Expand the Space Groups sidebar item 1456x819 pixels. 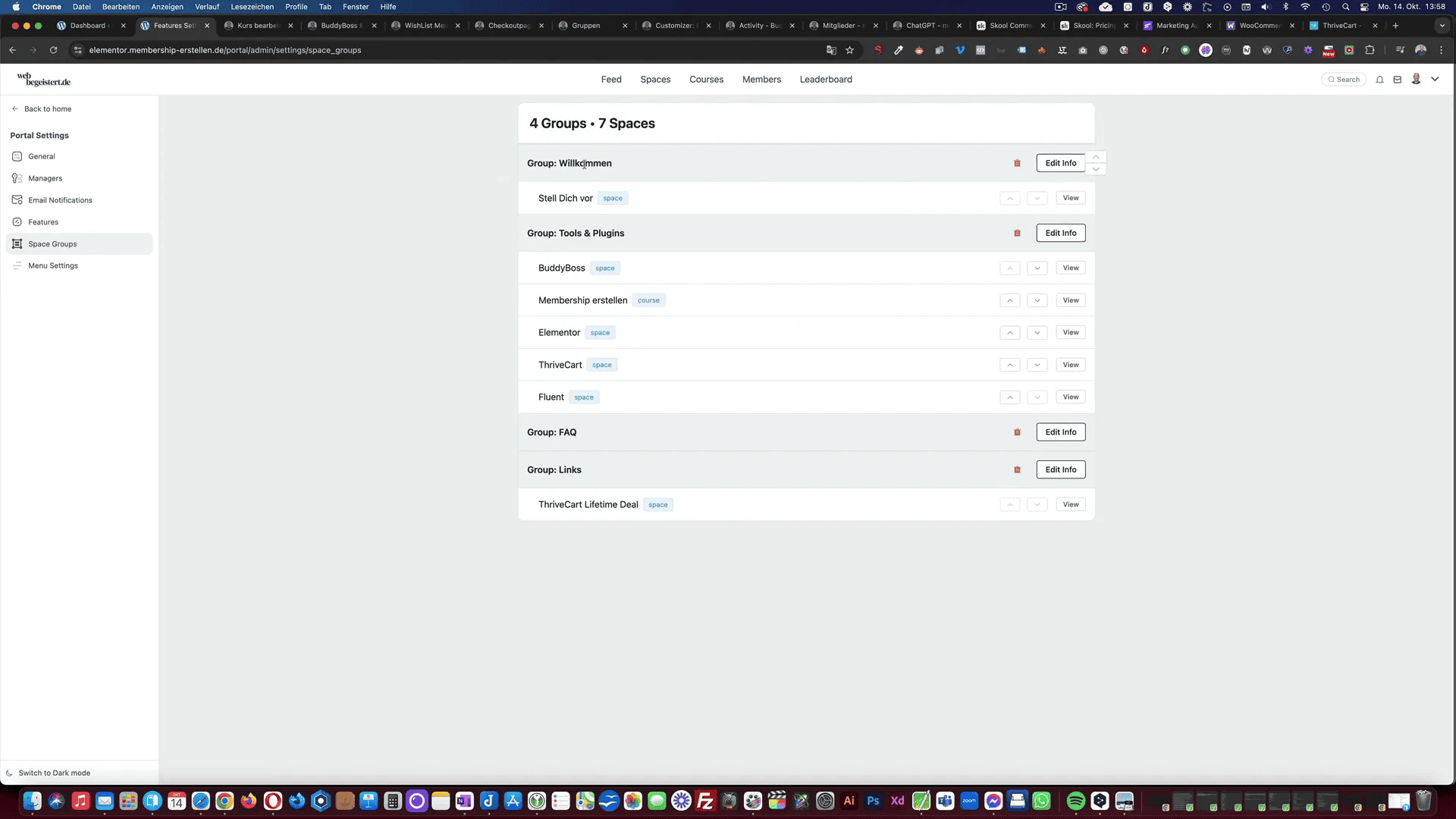pyautogui.click(x=52, y=243)
